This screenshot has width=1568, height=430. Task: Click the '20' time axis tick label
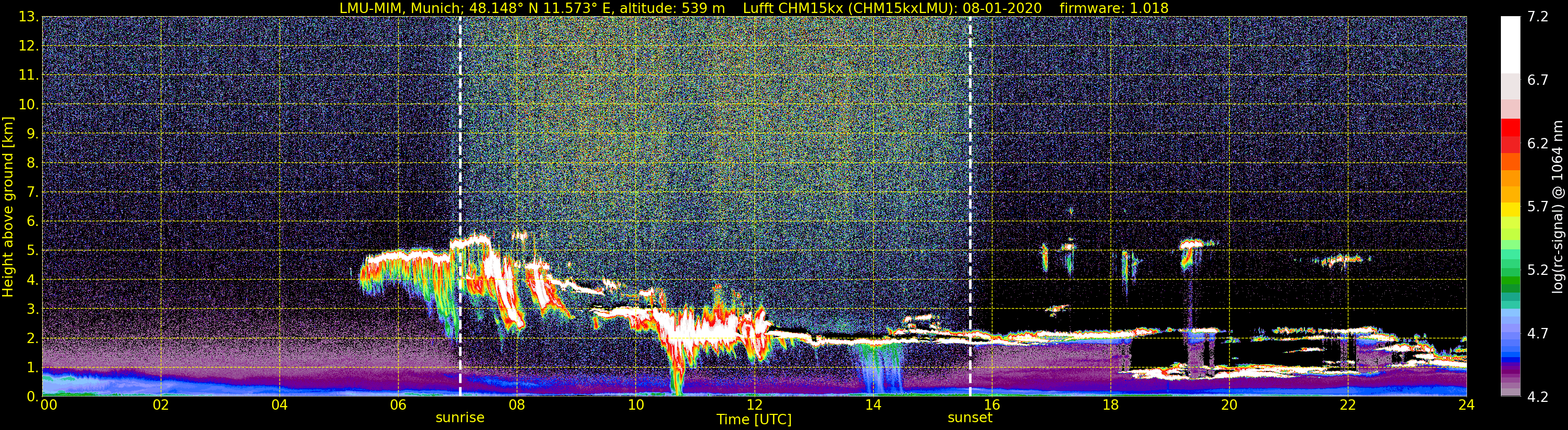[x=1229, y=405]
